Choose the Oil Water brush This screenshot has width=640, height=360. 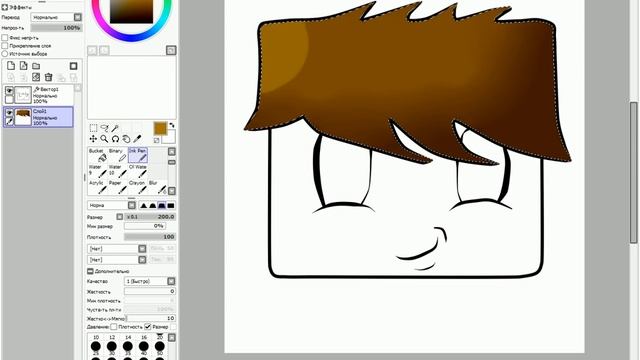138,171
